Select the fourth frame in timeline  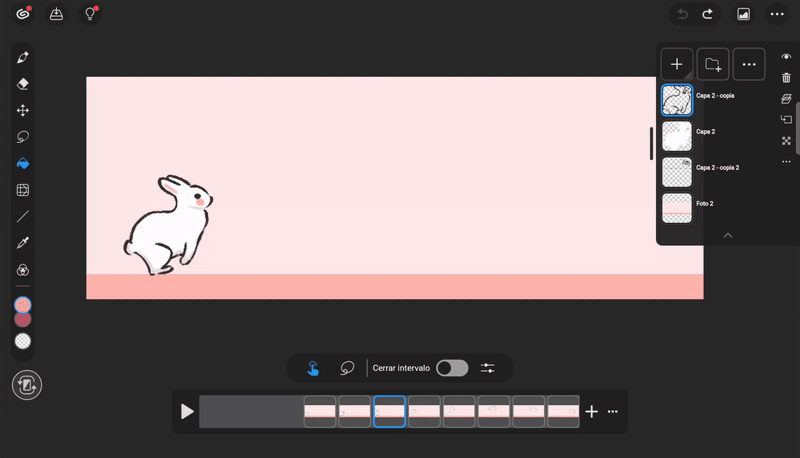click(x=424, y=412)
